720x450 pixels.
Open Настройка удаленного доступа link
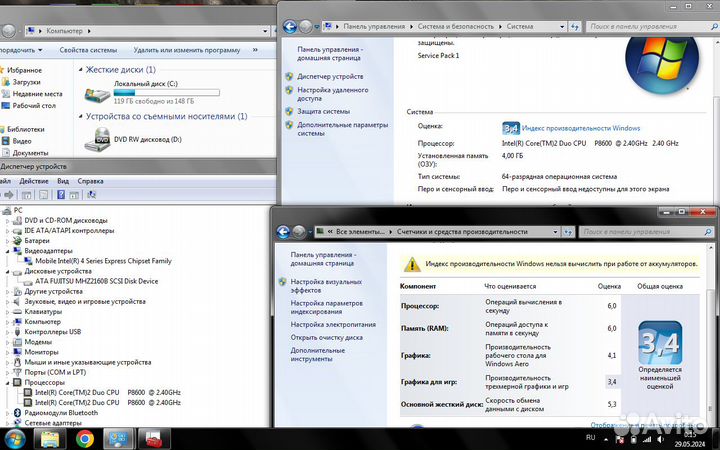(333, 94)
